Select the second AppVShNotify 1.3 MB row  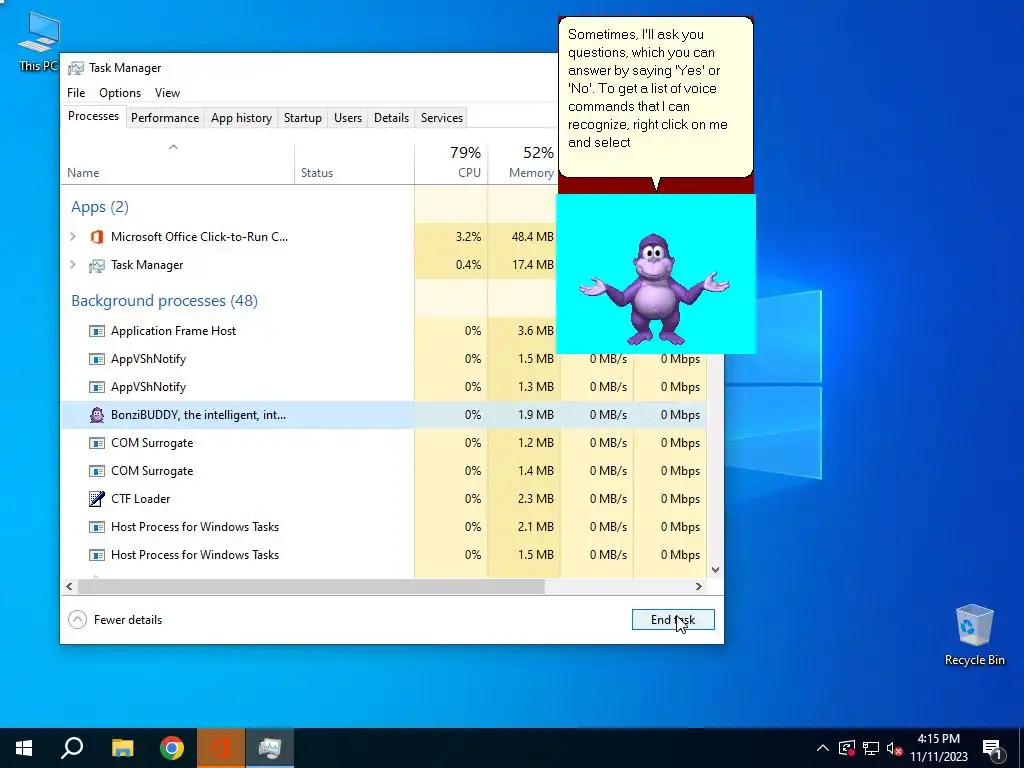coord(383,387)
